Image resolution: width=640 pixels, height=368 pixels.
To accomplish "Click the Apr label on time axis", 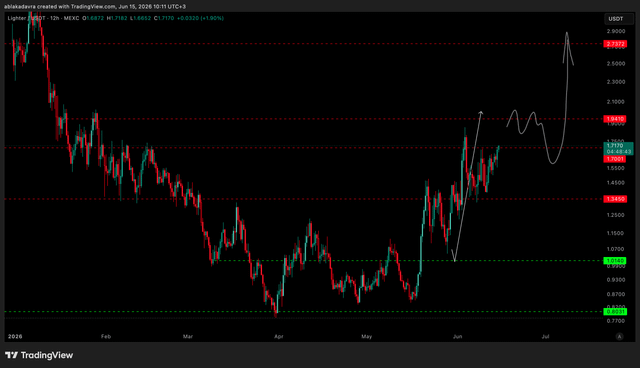I will click(279, 337).
